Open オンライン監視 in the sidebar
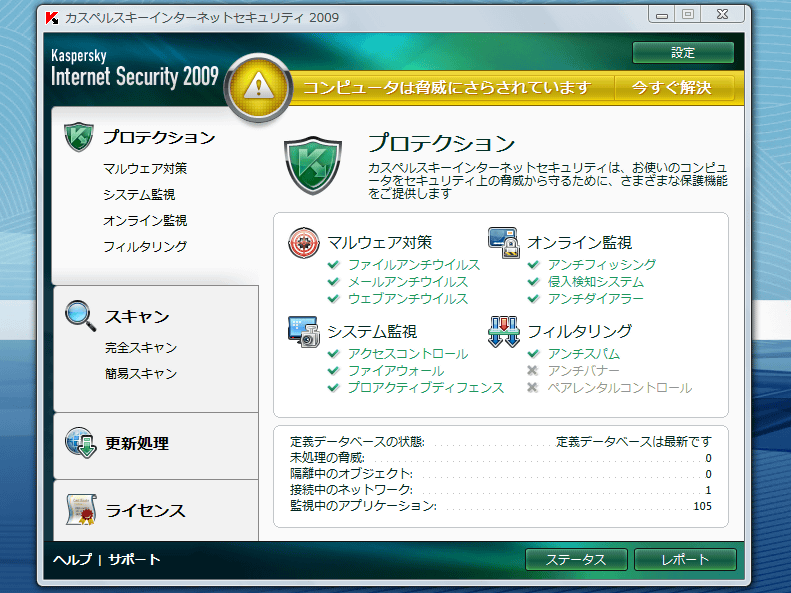 click(x=145, y=220)
